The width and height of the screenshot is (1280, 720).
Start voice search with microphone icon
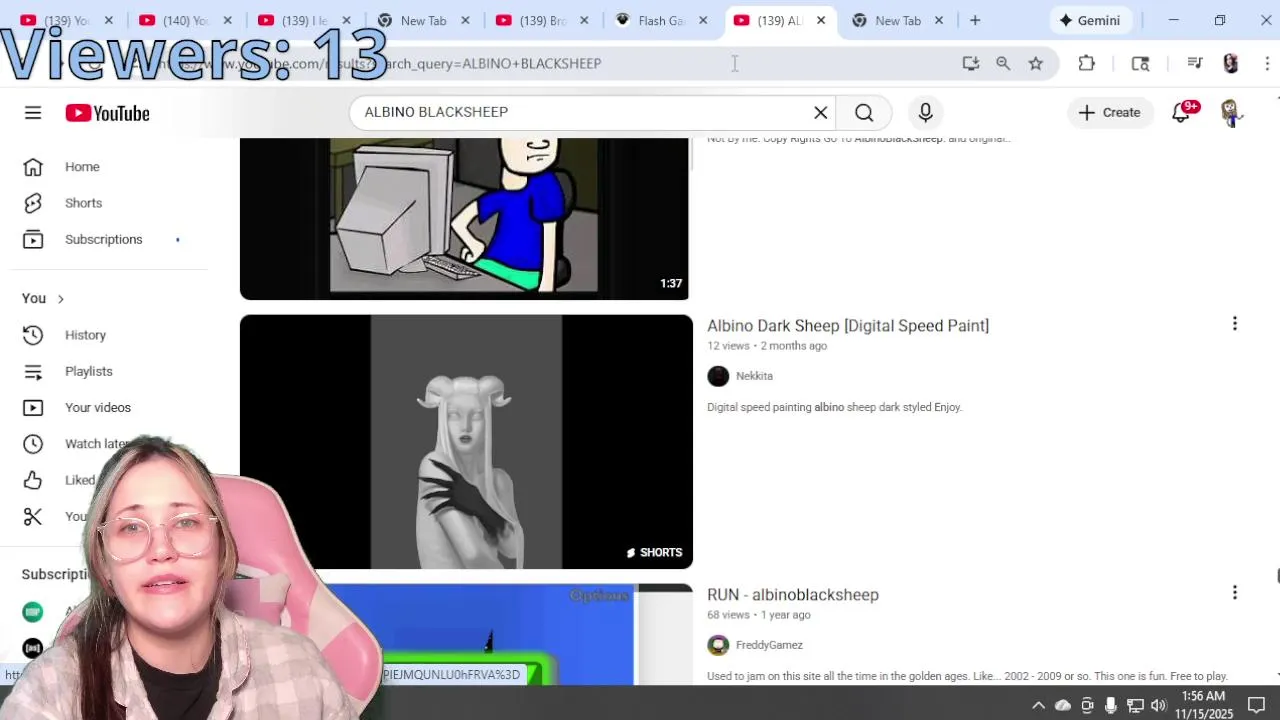pos(925,113)
